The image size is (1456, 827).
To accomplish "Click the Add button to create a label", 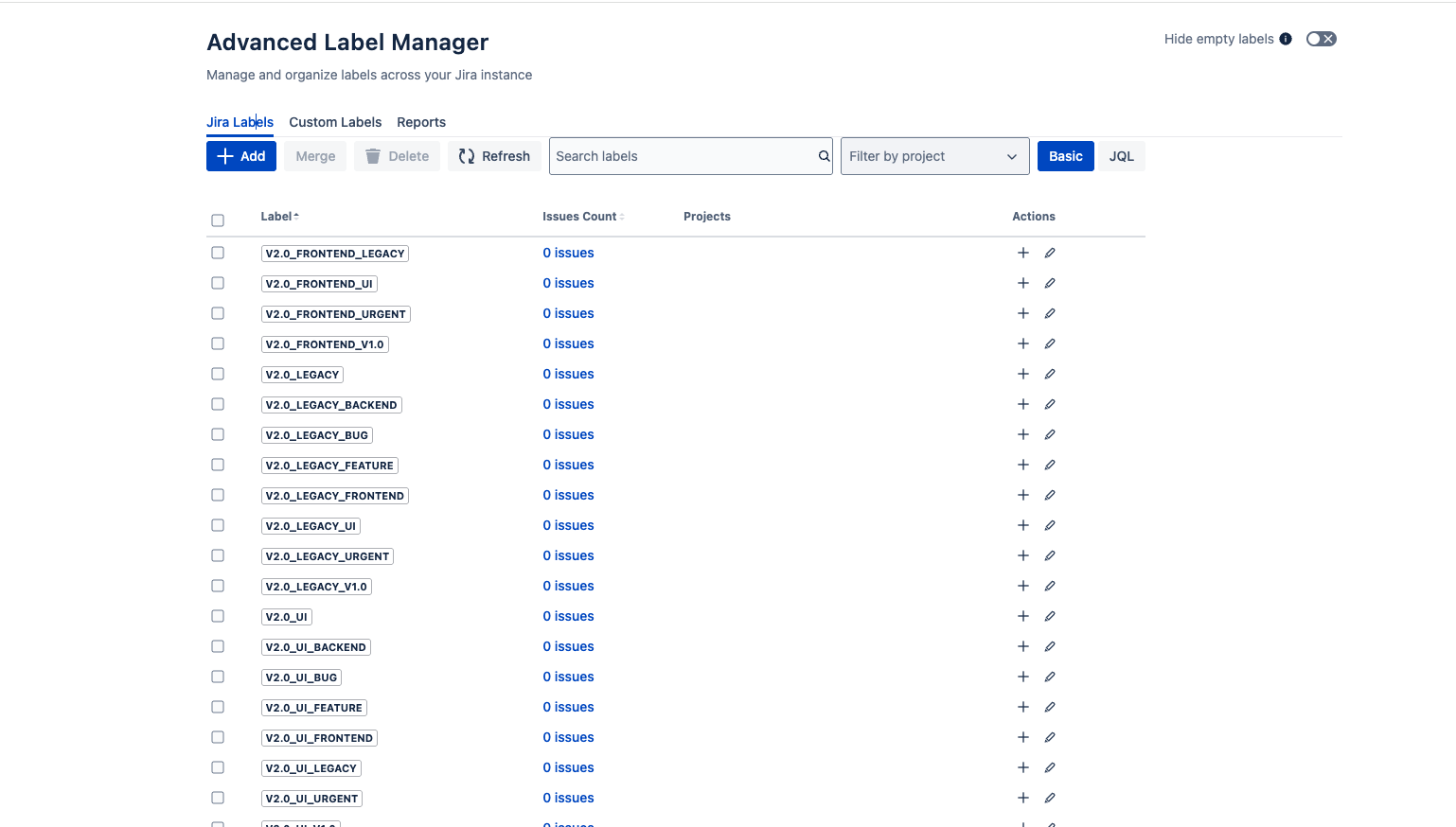I will pos(240,155).
